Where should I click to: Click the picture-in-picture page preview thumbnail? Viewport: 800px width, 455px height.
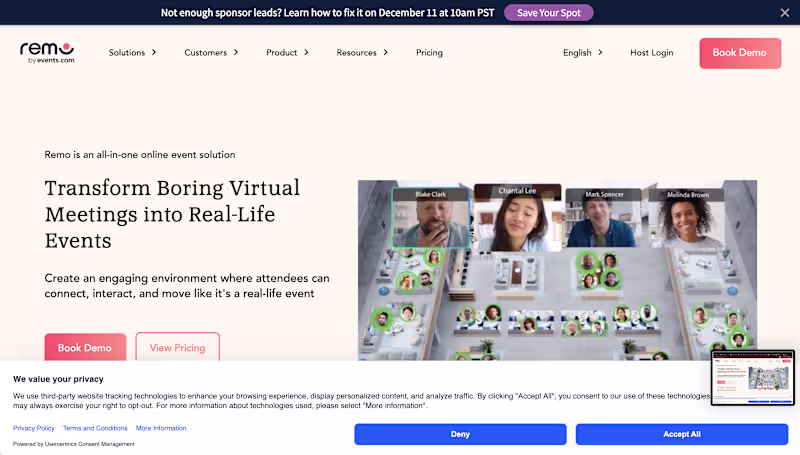point(753,378)
